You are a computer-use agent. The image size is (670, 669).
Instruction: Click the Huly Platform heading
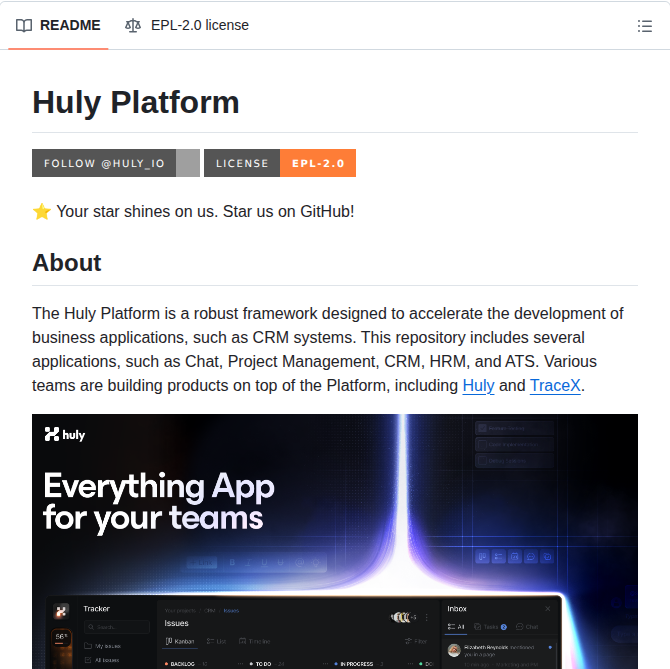136,103
